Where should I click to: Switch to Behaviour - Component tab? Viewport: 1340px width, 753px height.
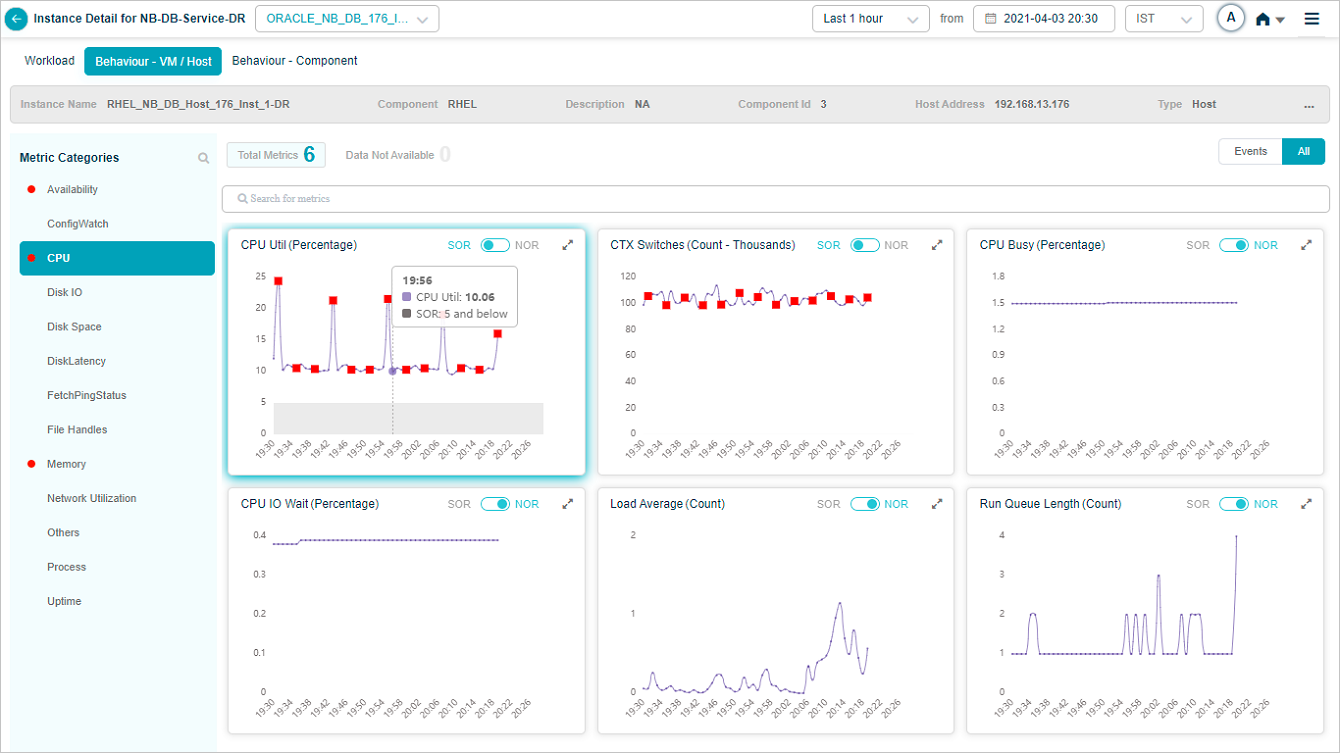[x=294, y=61]
